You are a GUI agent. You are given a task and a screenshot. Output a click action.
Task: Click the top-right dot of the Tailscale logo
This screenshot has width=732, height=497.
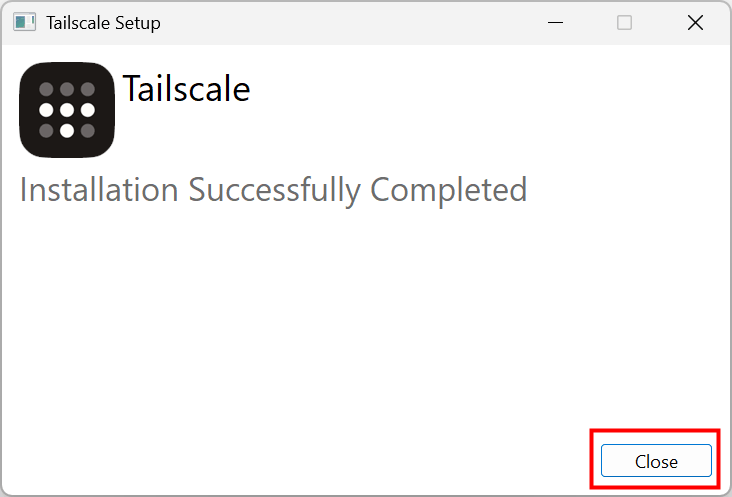point(88,89)
